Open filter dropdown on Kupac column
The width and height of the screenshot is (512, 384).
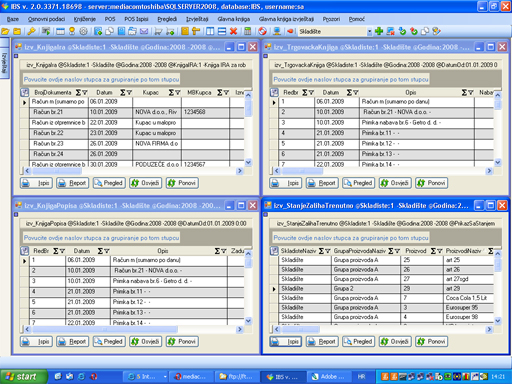(x=178, y=93)
